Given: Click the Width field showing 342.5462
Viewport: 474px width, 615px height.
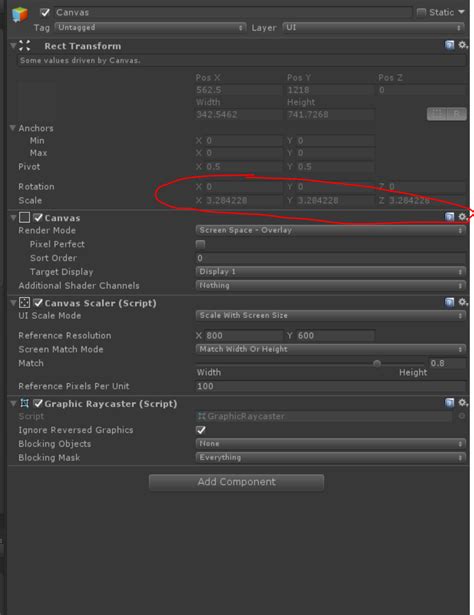Looking at the screenshot, I should (238, 115).
